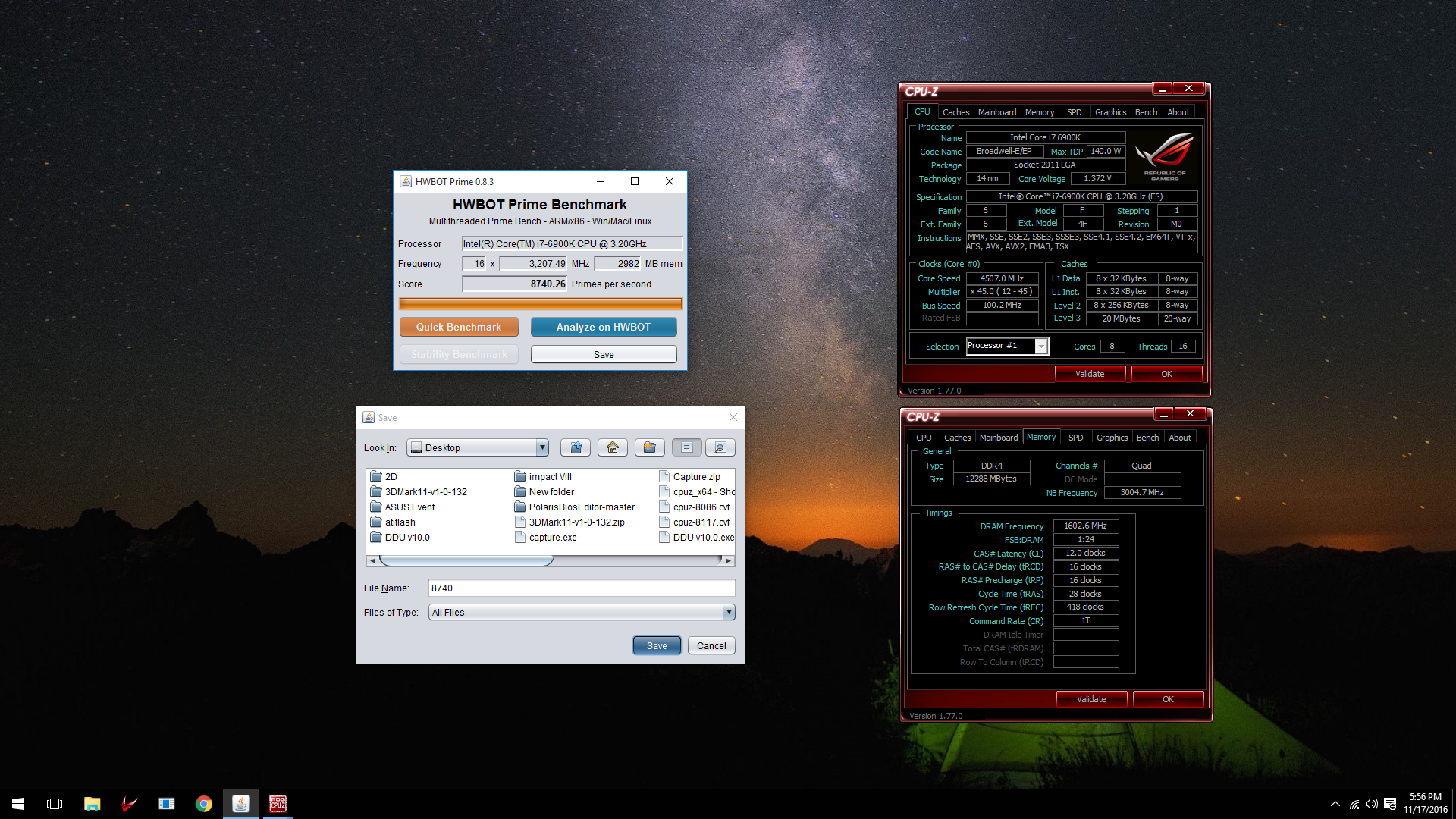Open SPD tab in top CPU-Z window

1074,112
